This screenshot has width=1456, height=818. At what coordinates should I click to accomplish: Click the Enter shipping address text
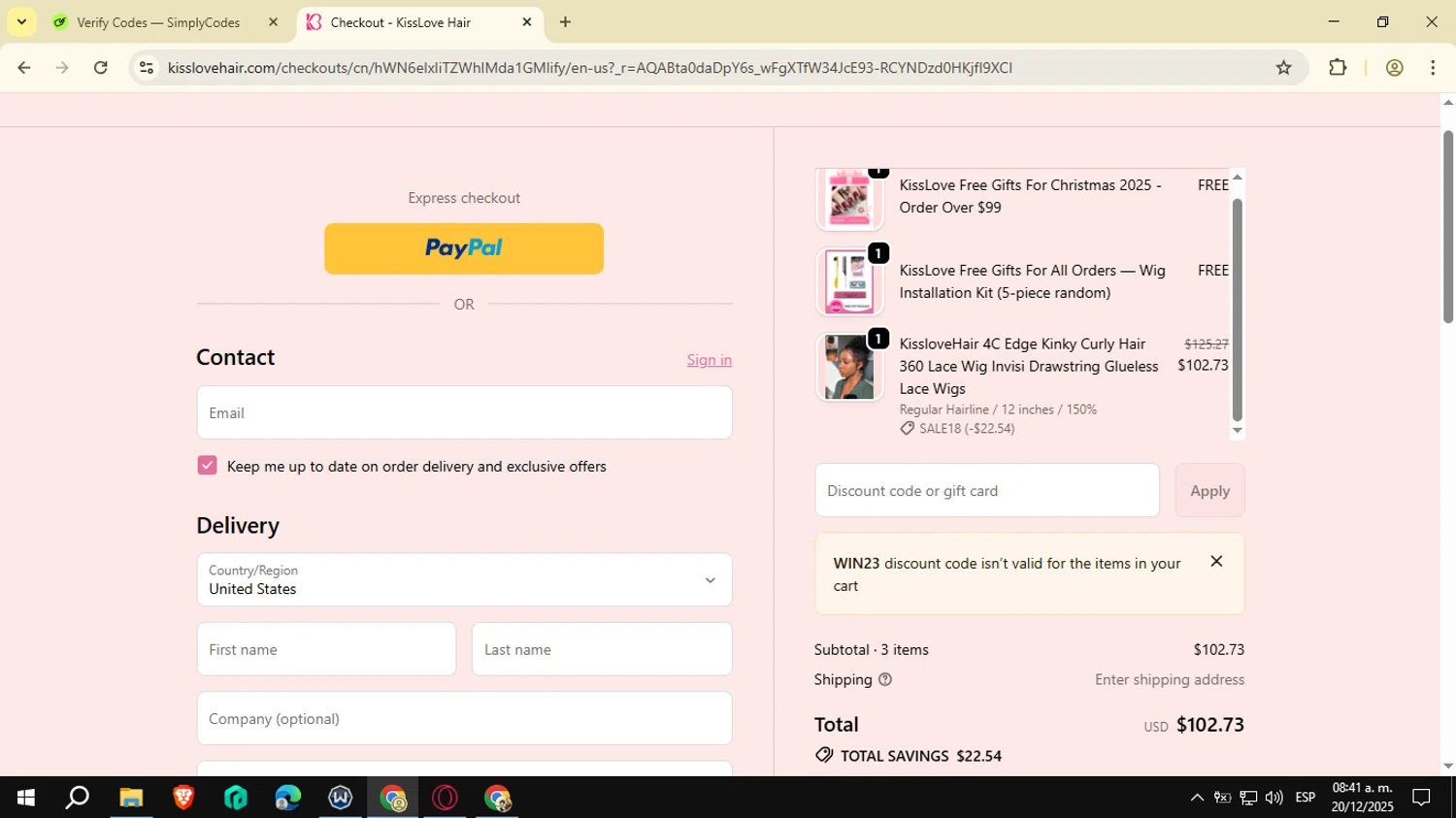pos(1170,679)
